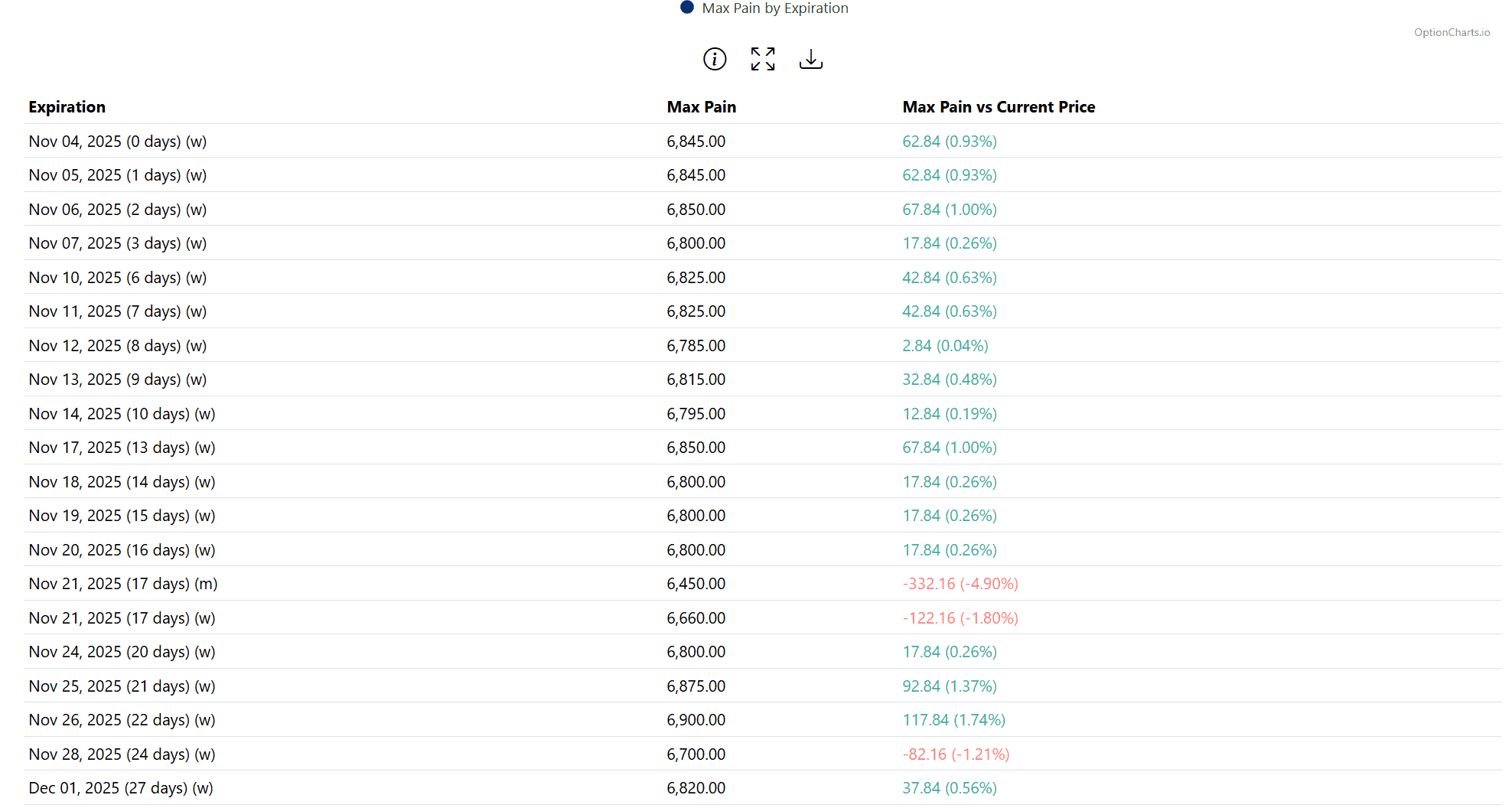The image size is (1512, 808).
Task: Click the blue legend dot marker
Action: coord(687,8)
